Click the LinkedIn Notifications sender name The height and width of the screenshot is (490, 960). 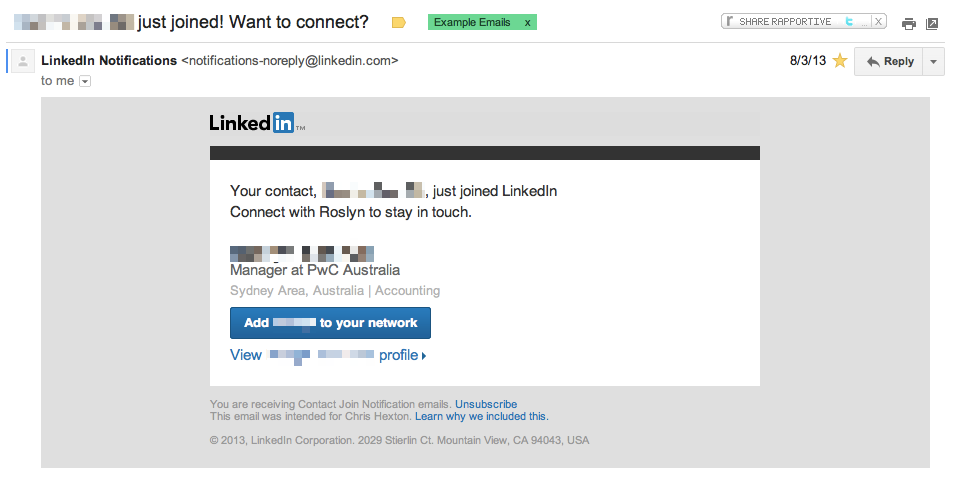[x=109, y=61]
